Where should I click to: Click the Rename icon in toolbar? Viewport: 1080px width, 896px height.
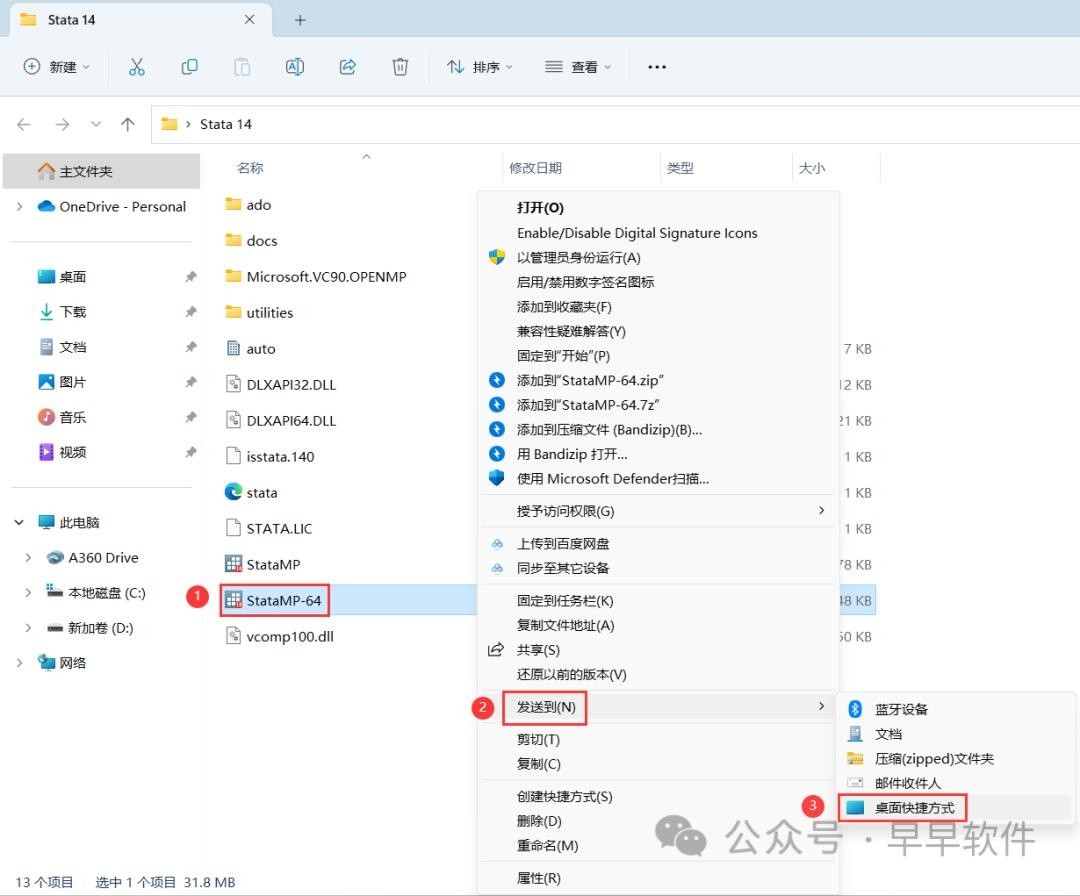tap(295, 67)
